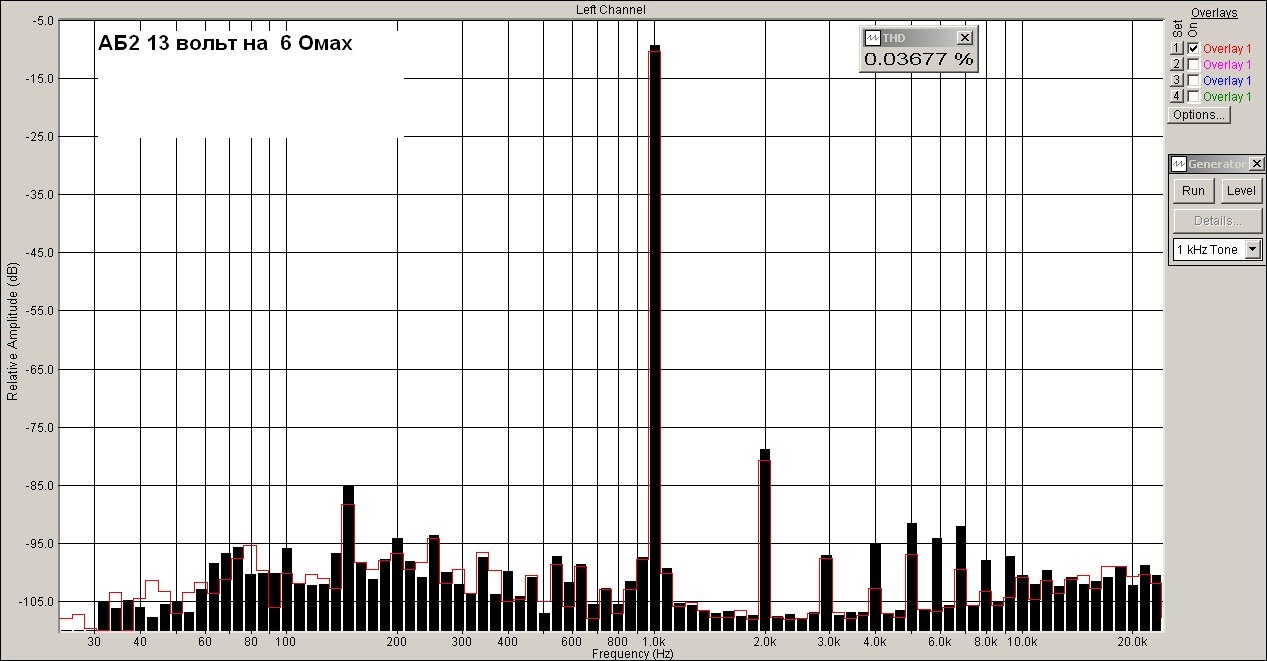Close the THD readout window
Screen dimensions: 1267x661
click(x=964, y=37)
